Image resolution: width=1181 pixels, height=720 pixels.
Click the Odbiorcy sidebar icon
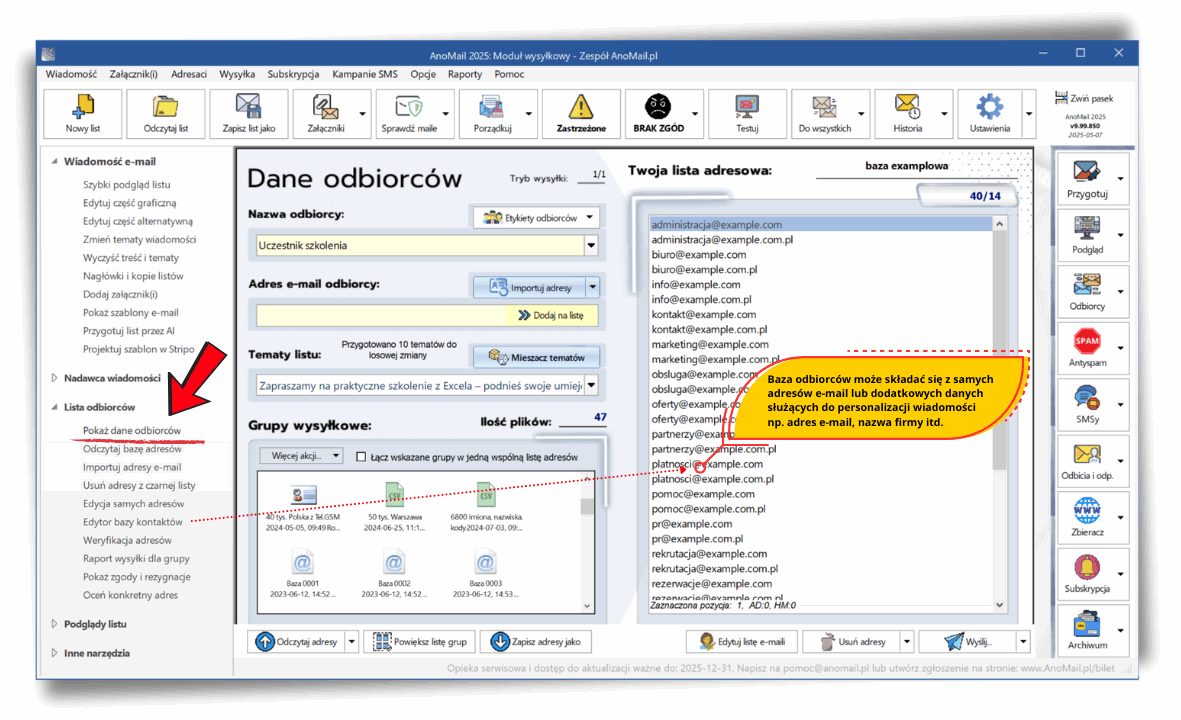pos(1087,291)
